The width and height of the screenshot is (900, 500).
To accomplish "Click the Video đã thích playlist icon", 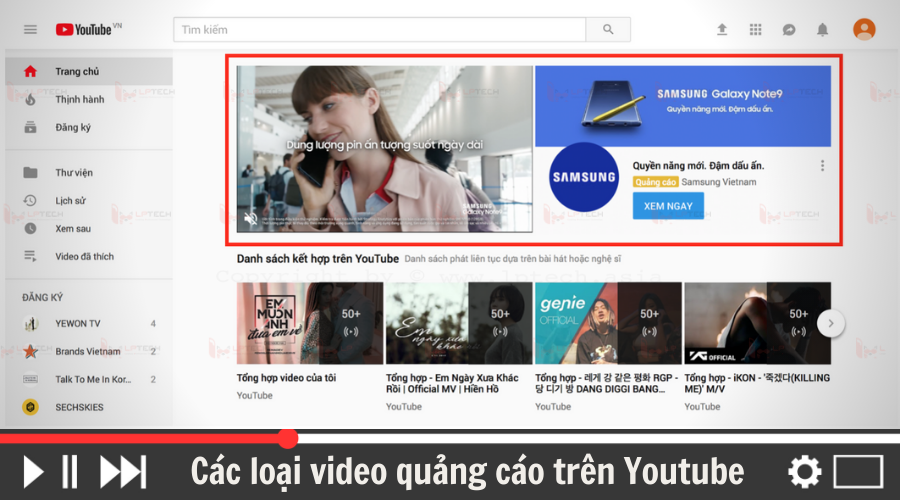I will pos(30,256).
